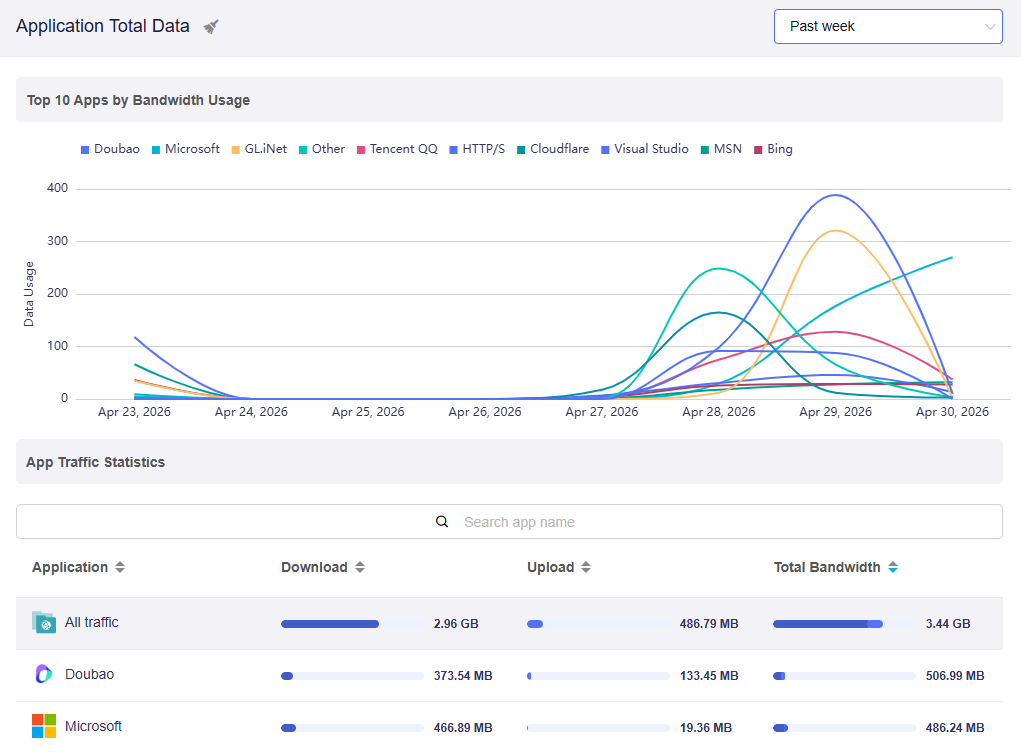The height and width of the screenshot is (752, 1021).
Task: Click the Apr 28, 2026 axis label
Action: pos(719,412)
